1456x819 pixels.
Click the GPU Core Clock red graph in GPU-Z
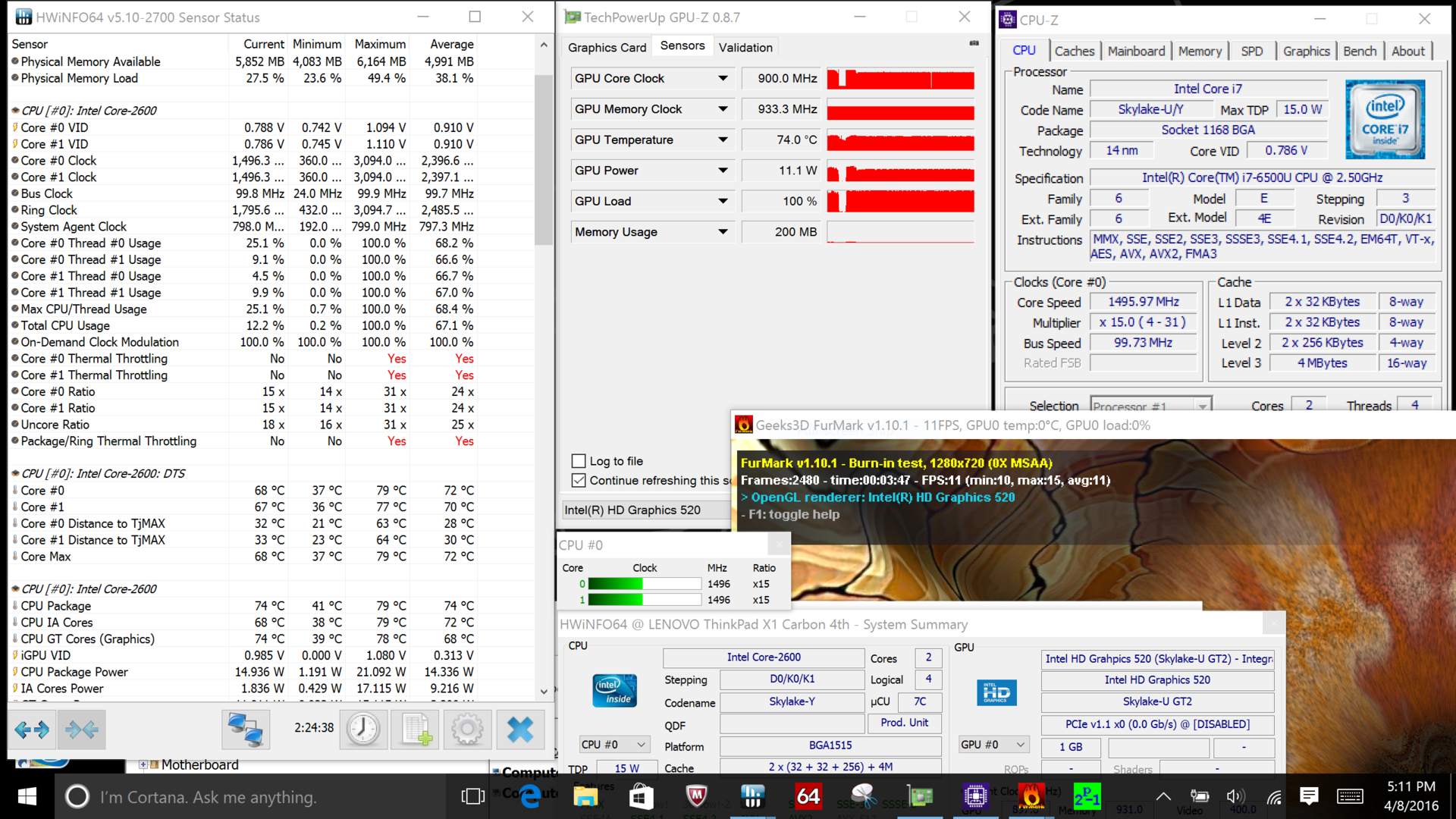(x=900, y=78)
